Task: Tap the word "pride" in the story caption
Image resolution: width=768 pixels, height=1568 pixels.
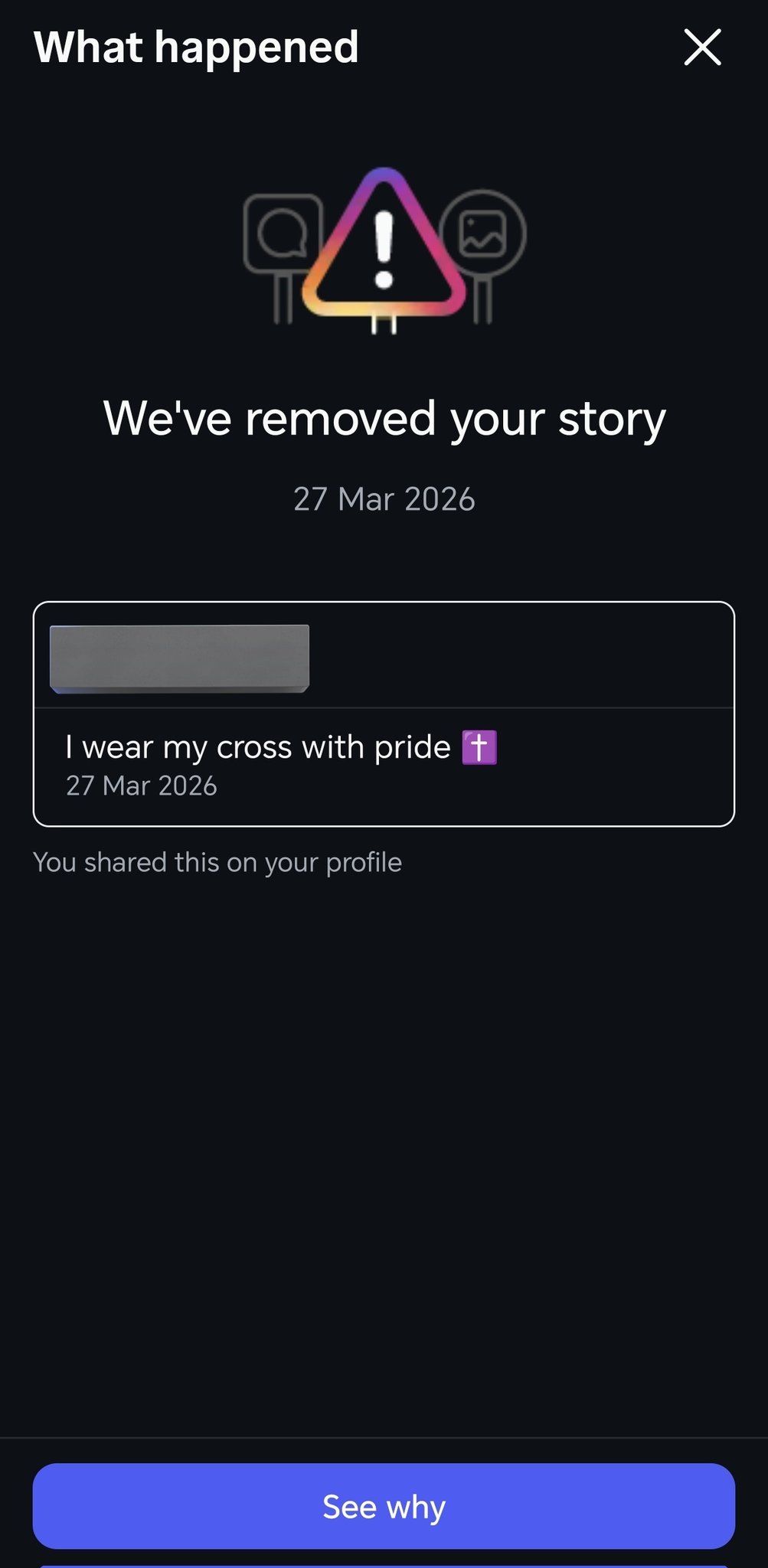Action: (x=412, y=747)
